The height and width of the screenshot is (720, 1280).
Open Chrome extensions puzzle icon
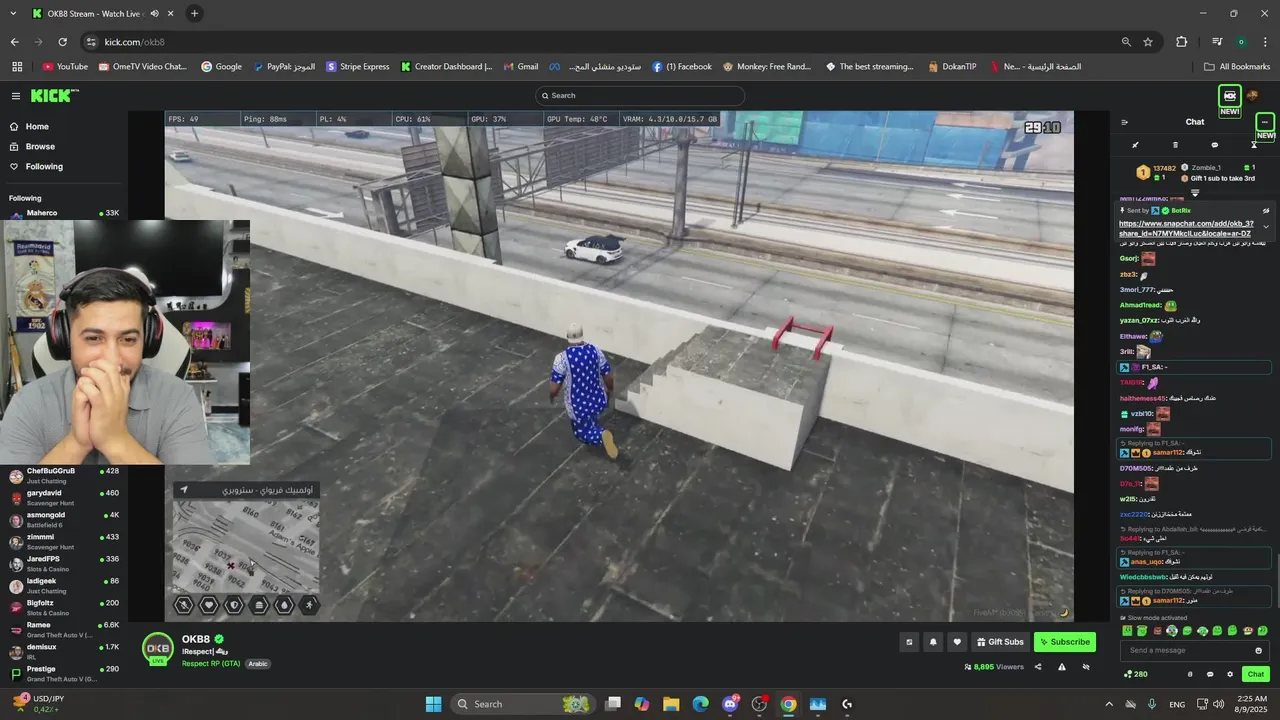coord(1181,42)
